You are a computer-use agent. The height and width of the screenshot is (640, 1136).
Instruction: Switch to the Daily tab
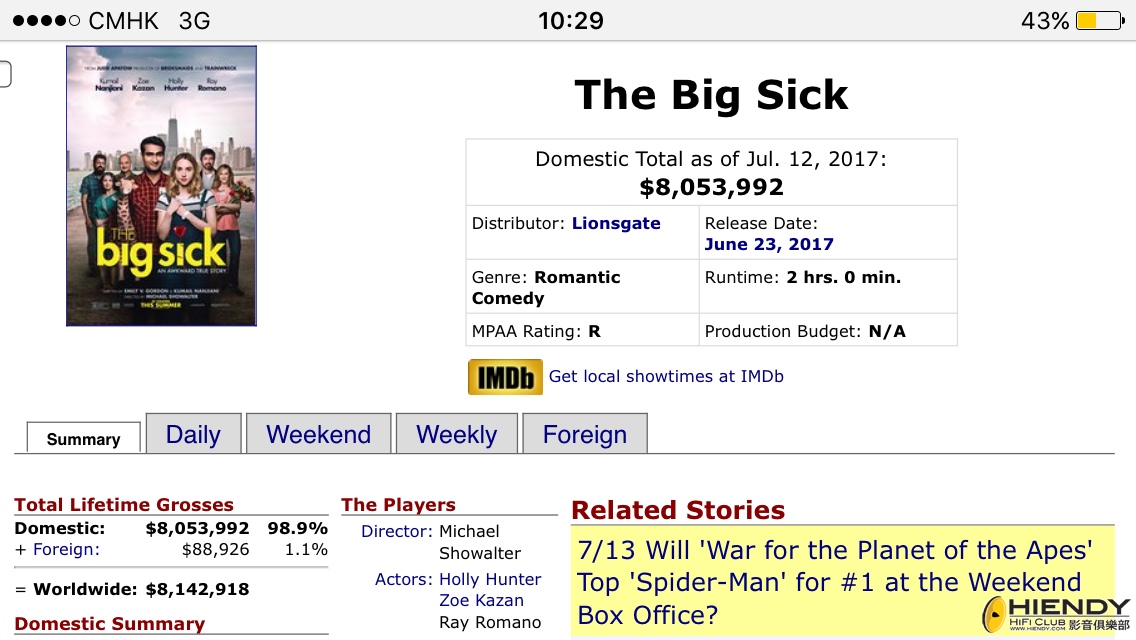pyautogui.click(x=193, y=435)
